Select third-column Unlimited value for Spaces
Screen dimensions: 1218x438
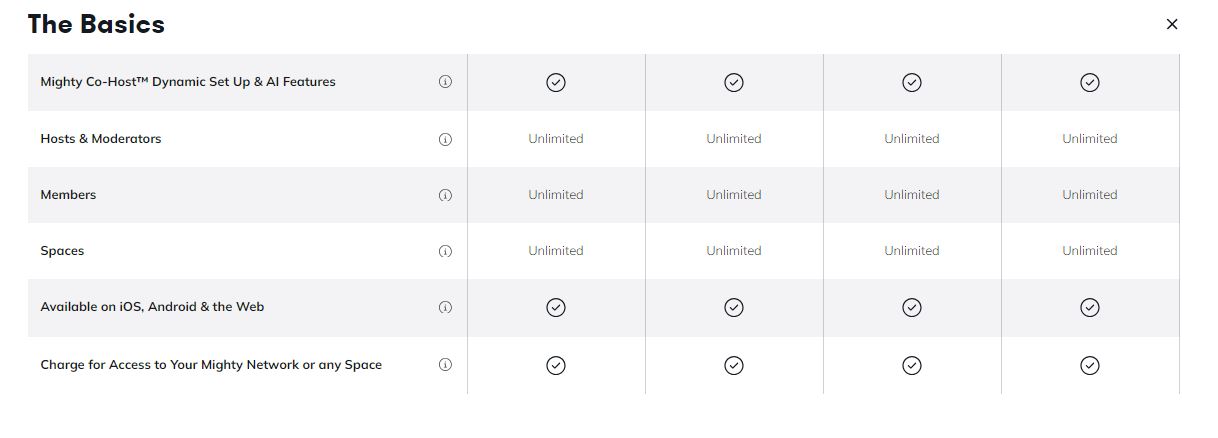[912, 251]
